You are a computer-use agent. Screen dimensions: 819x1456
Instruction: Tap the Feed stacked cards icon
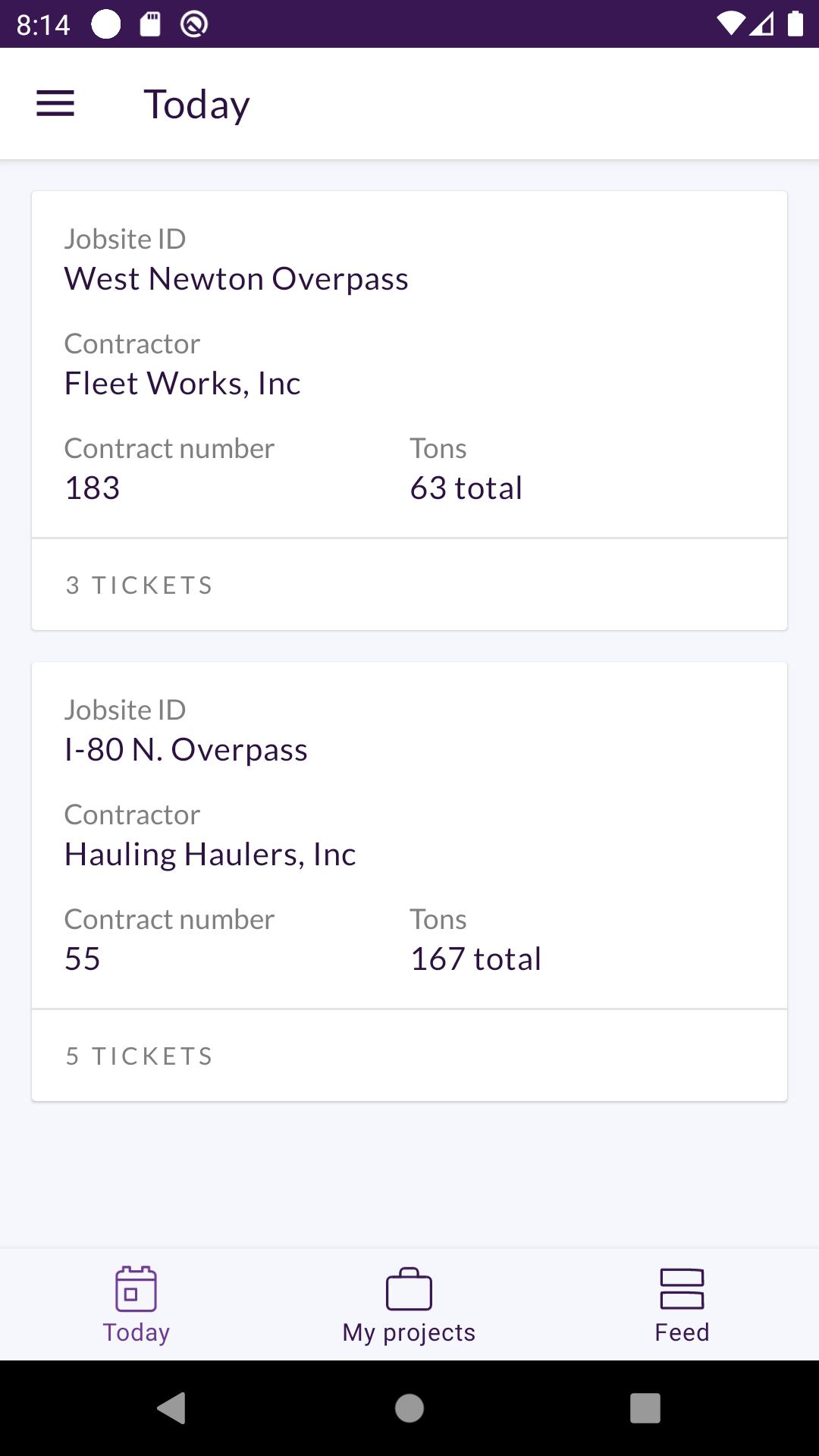coord(682,1289)
